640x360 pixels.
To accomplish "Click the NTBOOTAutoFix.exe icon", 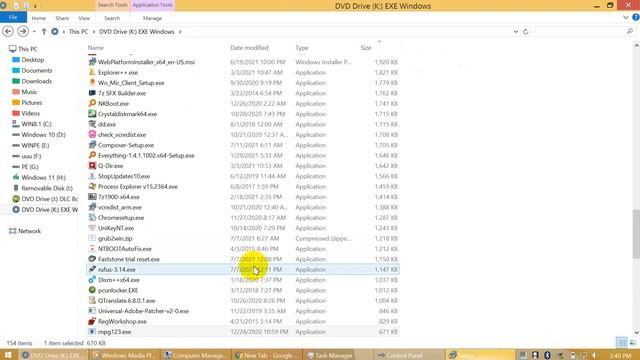I will pos(92,249).
